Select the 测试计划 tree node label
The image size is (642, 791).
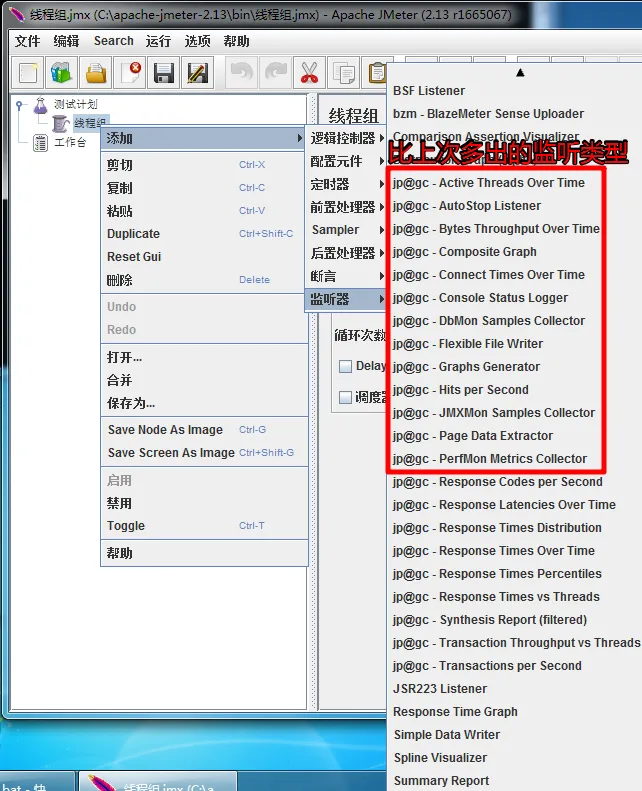pos(76,104)
